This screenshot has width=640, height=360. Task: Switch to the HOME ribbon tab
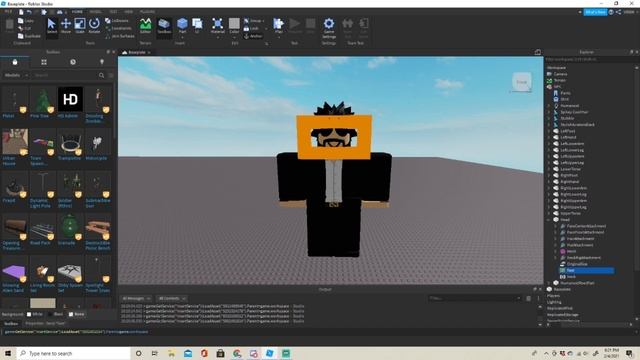(x=77, y=12)
